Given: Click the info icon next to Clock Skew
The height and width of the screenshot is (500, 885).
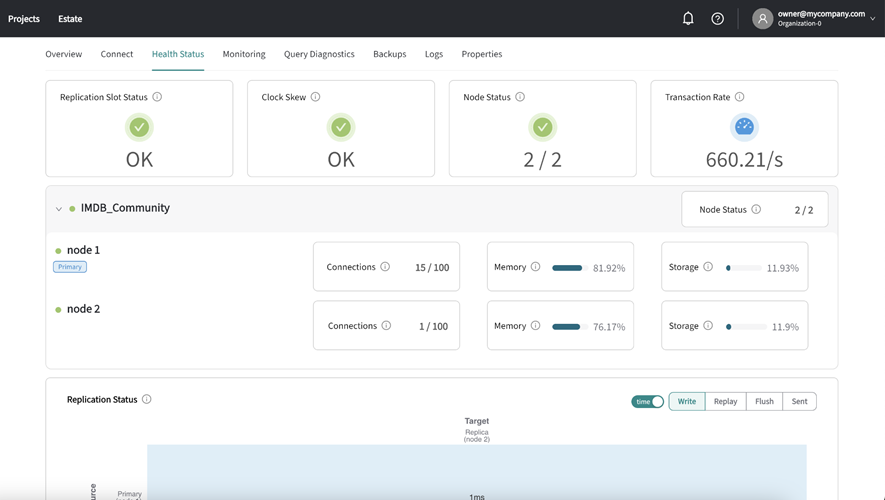Looking at the screenshot, I should (x=315, y=97).
